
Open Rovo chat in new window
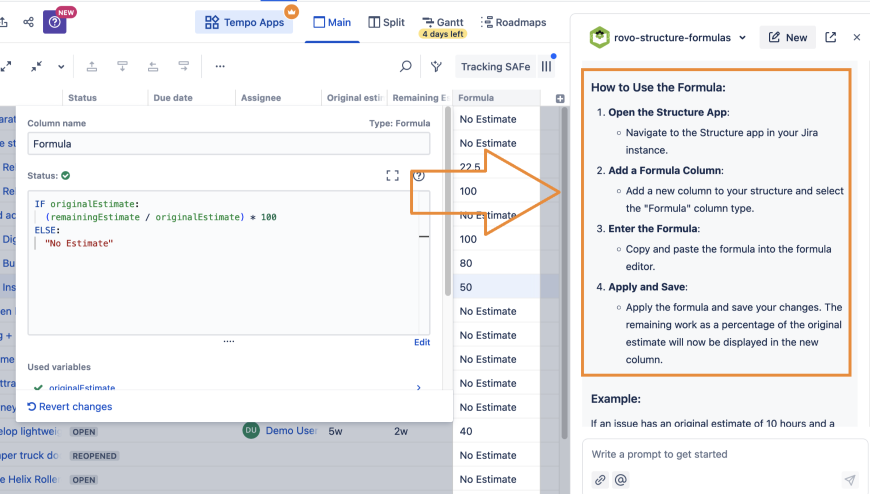pyautogui.click(x=831, y=37)
